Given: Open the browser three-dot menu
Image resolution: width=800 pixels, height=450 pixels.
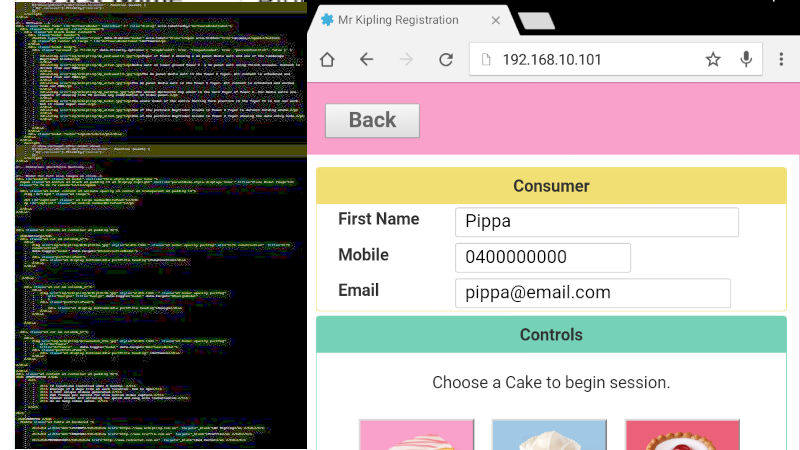Looking at the screenshot, I should click(x=781, y=60).
